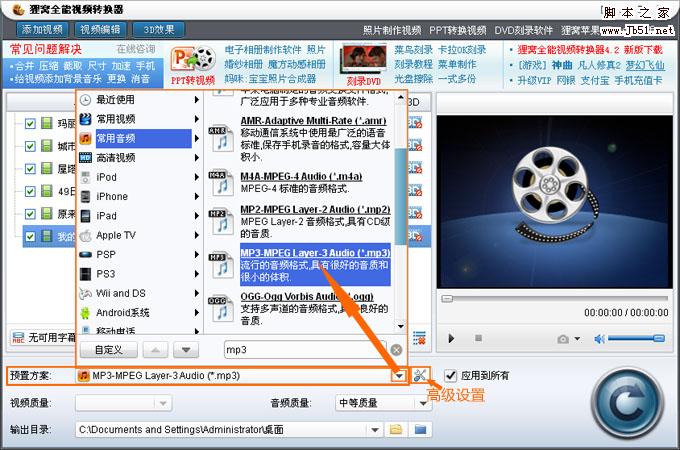Expand Apple TV submenu arrow
Screen dimensions: 680x450
197,235
